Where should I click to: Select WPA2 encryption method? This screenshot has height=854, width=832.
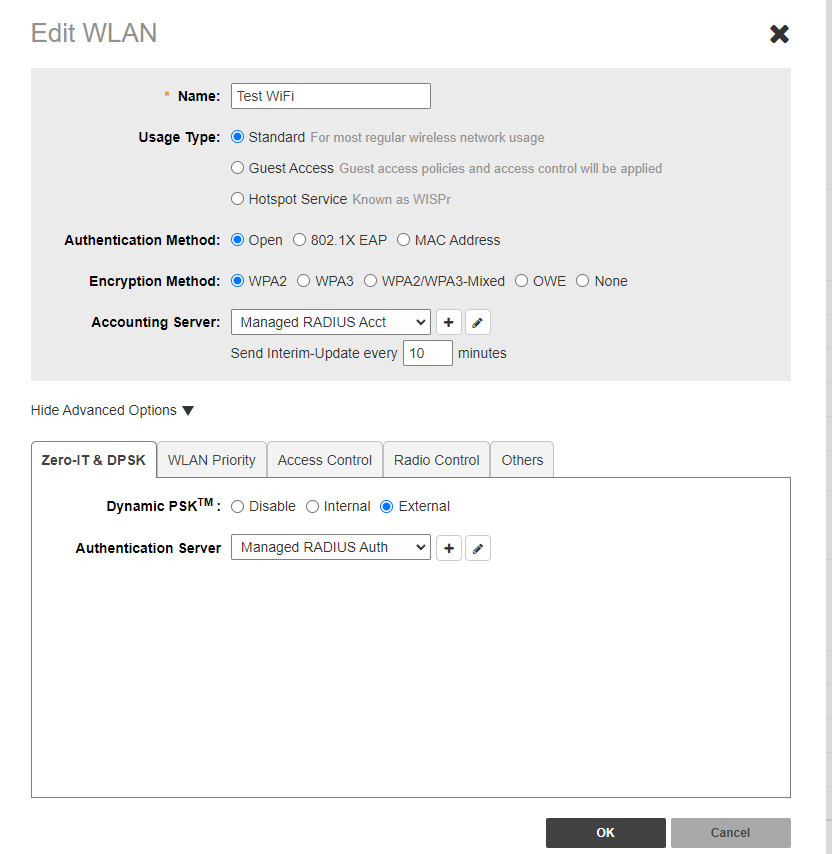(237, 281)
